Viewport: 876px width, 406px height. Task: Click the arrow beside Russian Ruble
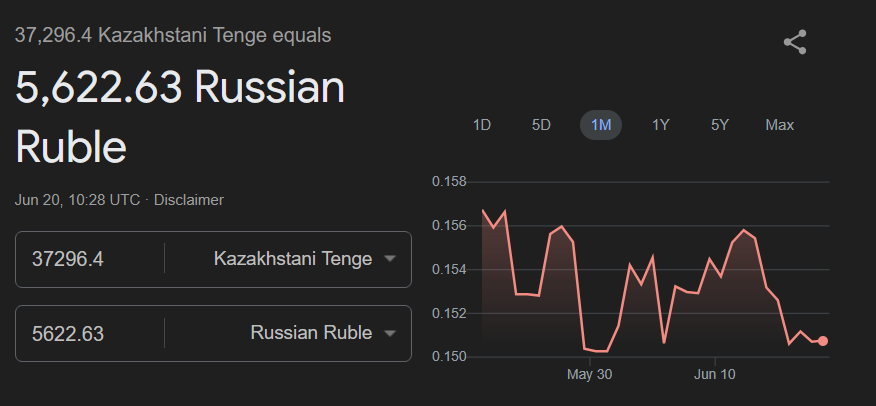pos(390,334)
